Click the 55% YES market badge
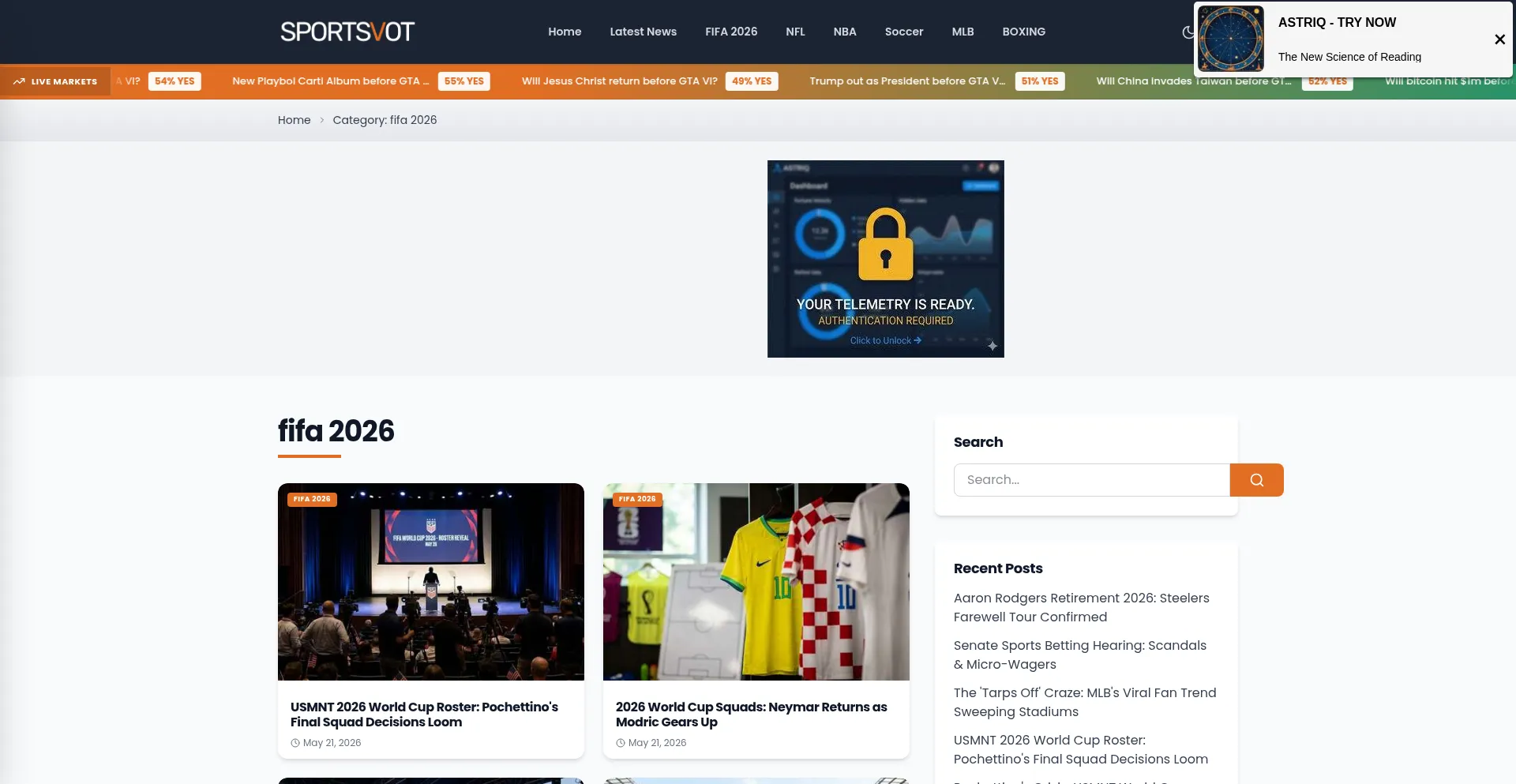Viewport: 1516px width, 784px height. (464, 81)
